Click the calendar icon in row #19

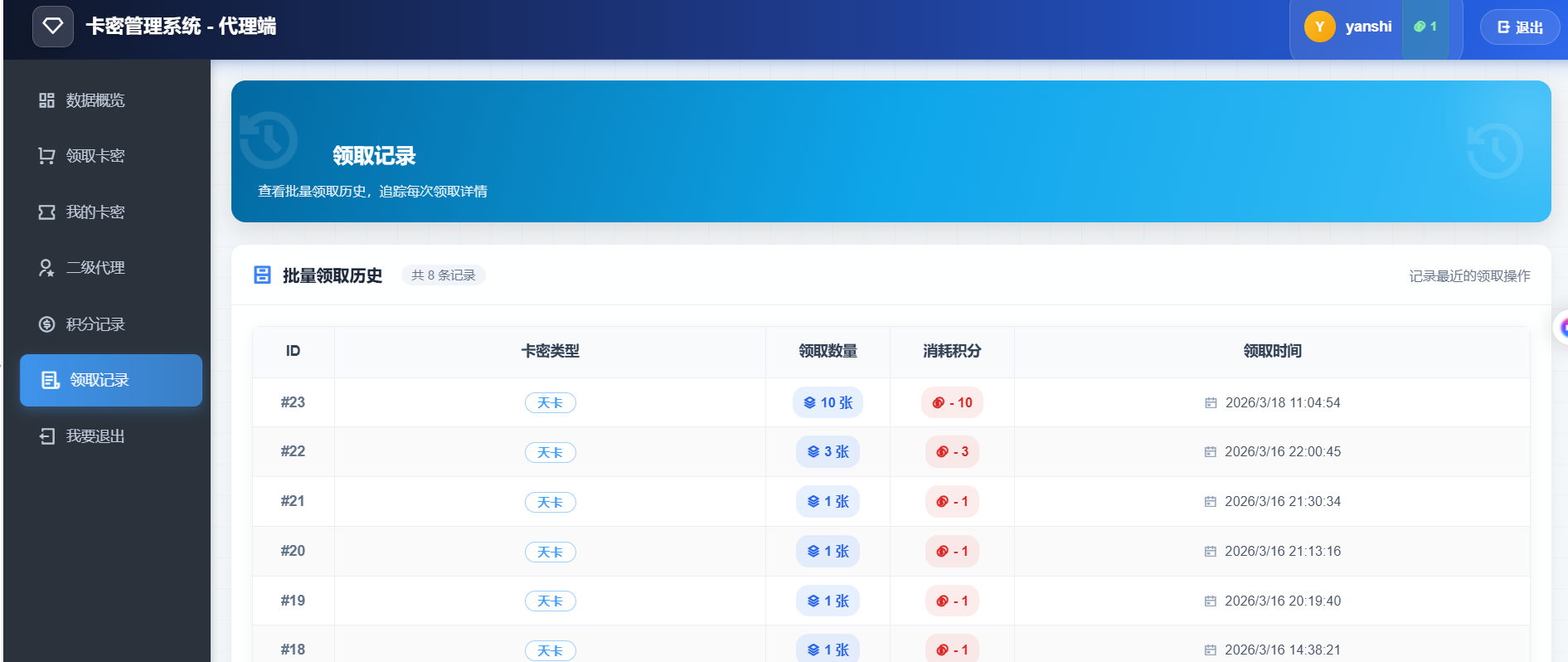pos(1211,601)
